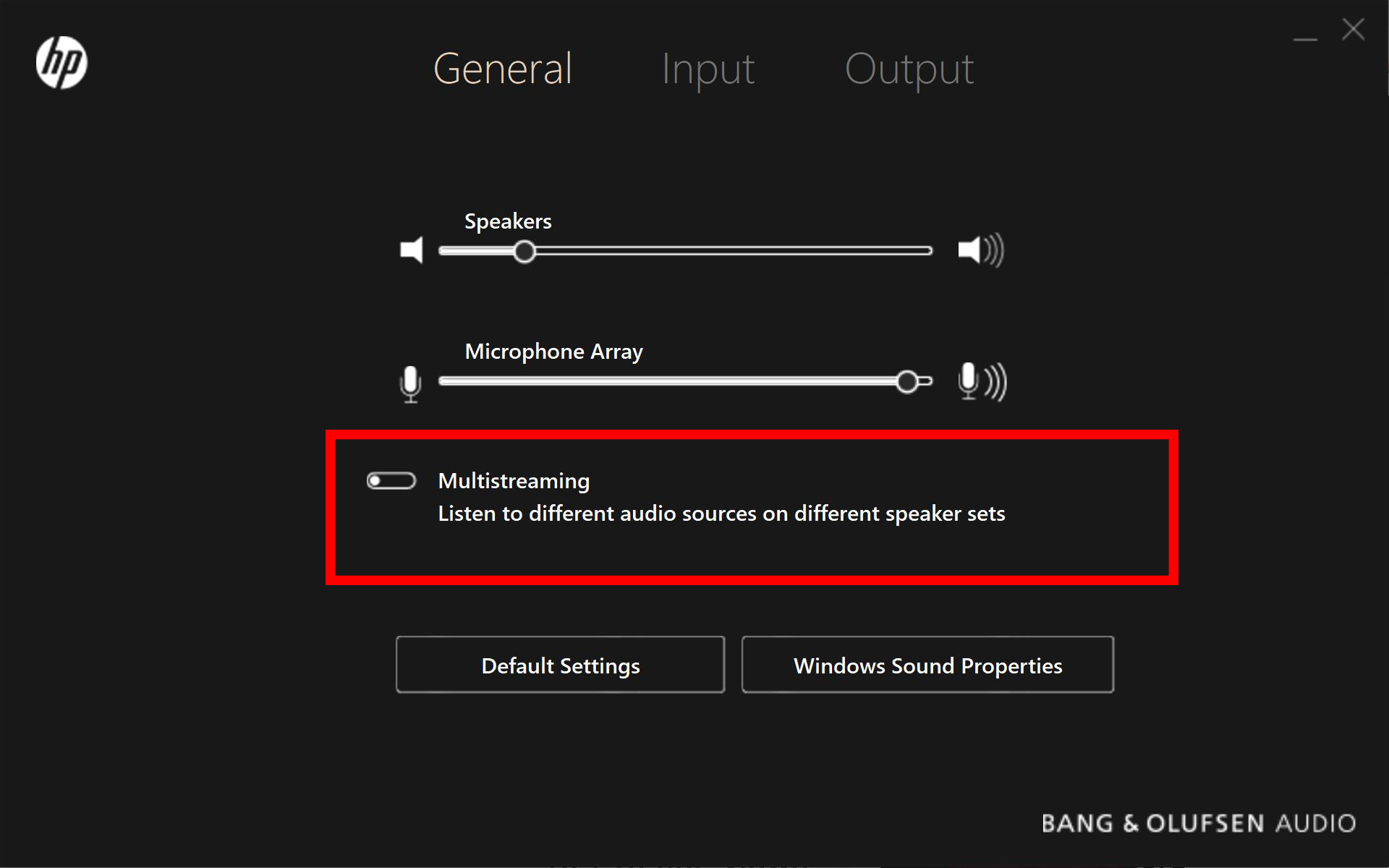
Task: Click the speaker minimum volume icon
Action: pyautogui.click(x=412, y=250)
